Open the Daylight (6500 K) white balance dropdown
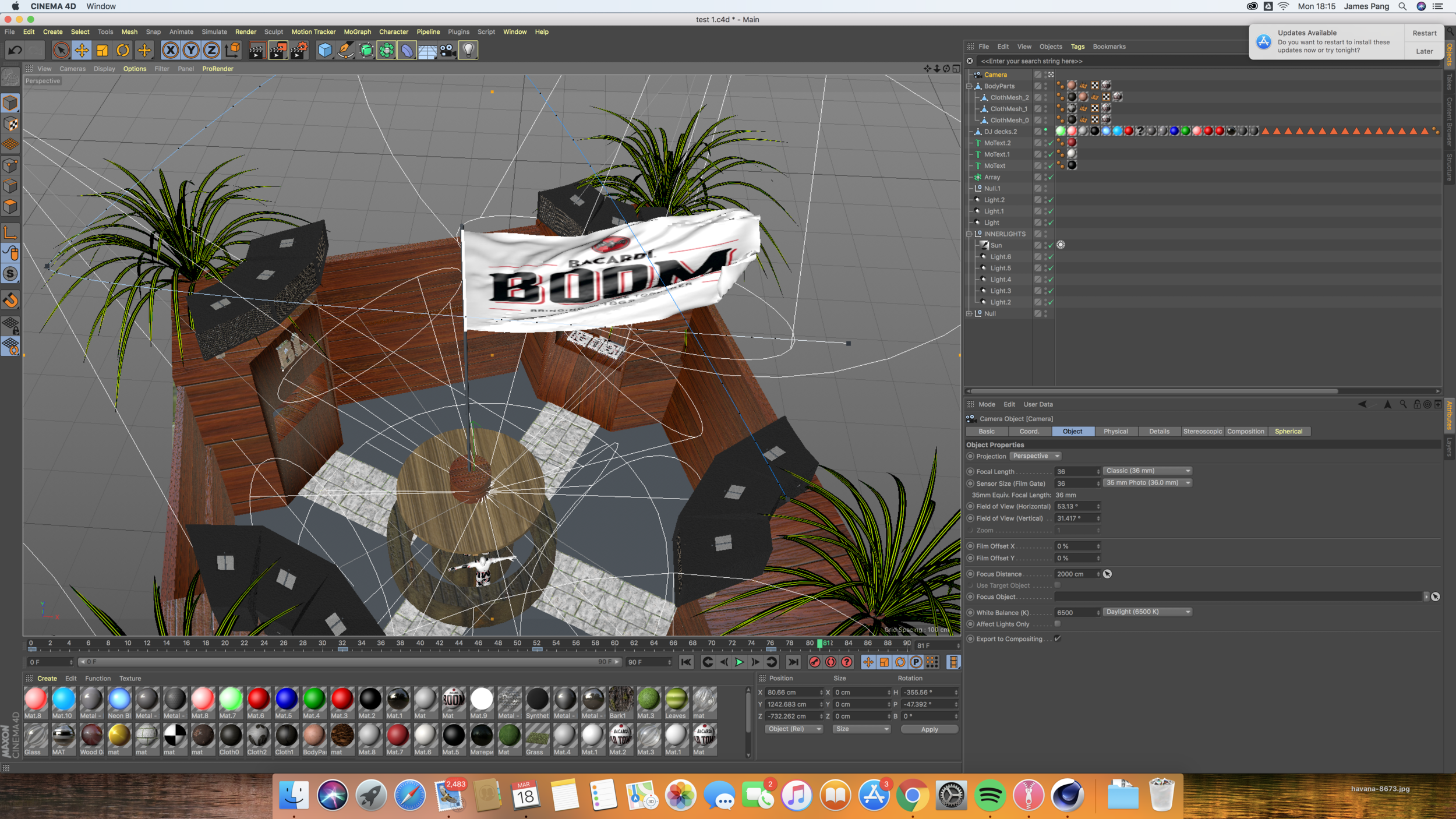This screenshot has width=1456, height=819. 1147,612
